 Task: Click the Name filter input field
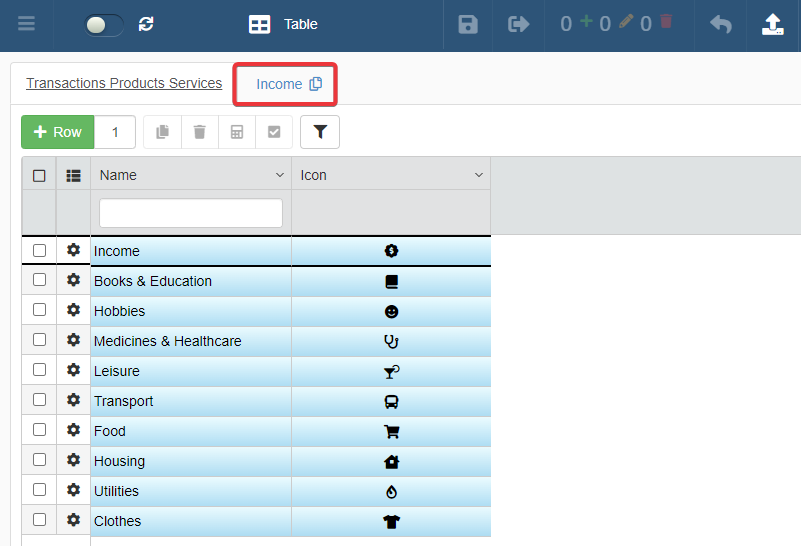tap(191, 213)
